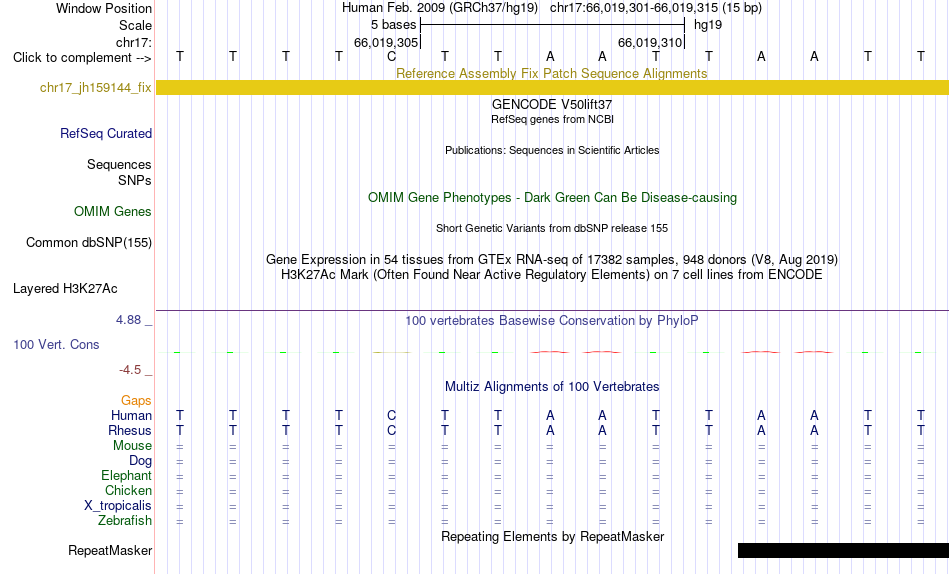This screenshot has height=574, width=950.
Task: Open the 100 Vert. Cons label
Action: click(x=56, y=344)
